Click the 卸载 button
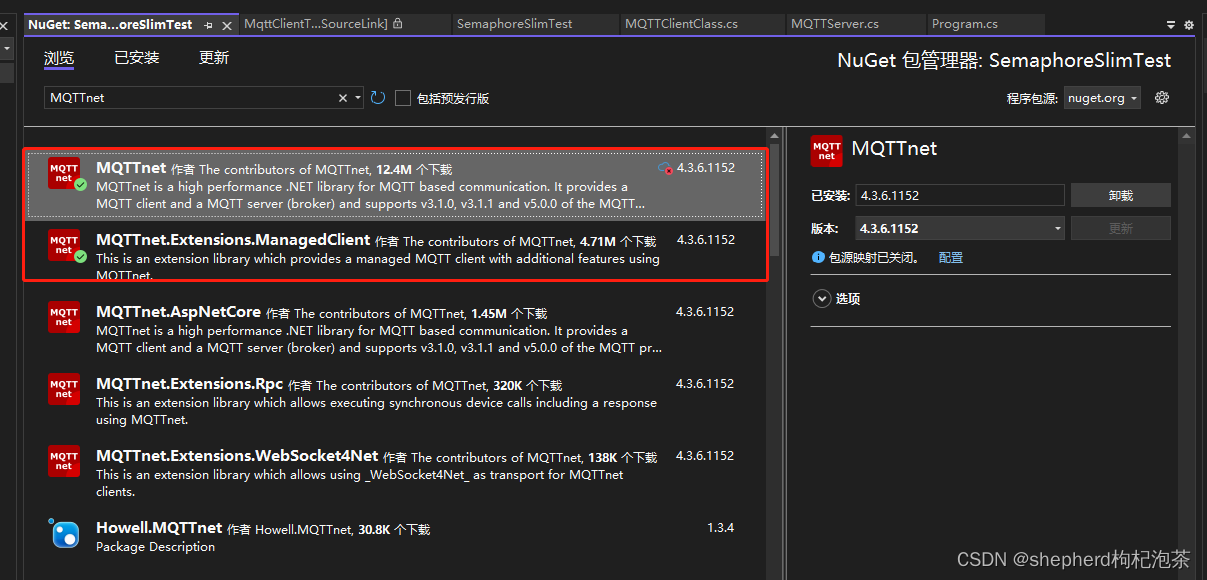The width and height of the screenshot is (1207, 580). (x=1120, y=194)
